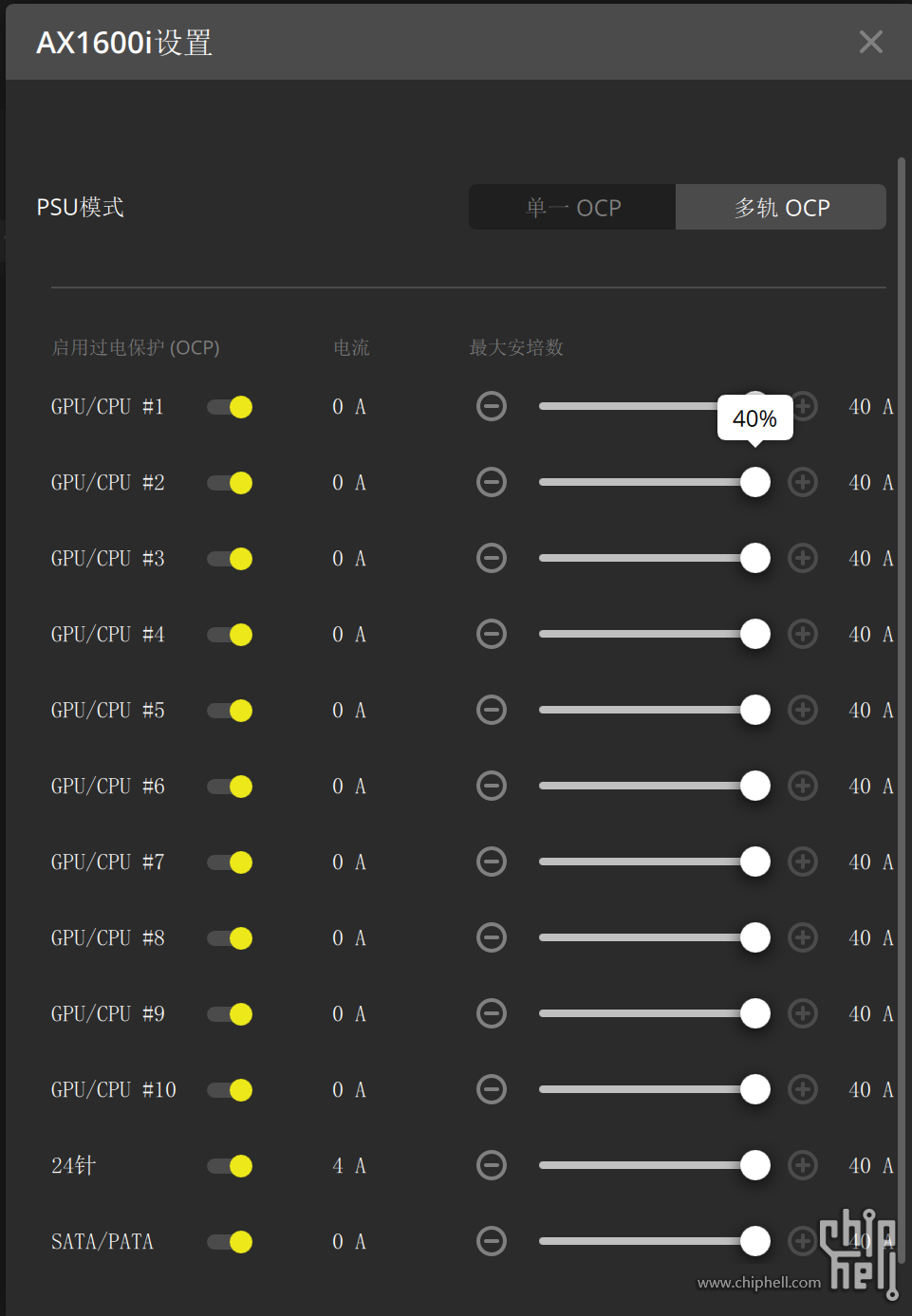Image resolution: width=912 pixels, height=1316 pixels.
Task: Select 多轨 OCP mode
Action: tap(781, 207)
